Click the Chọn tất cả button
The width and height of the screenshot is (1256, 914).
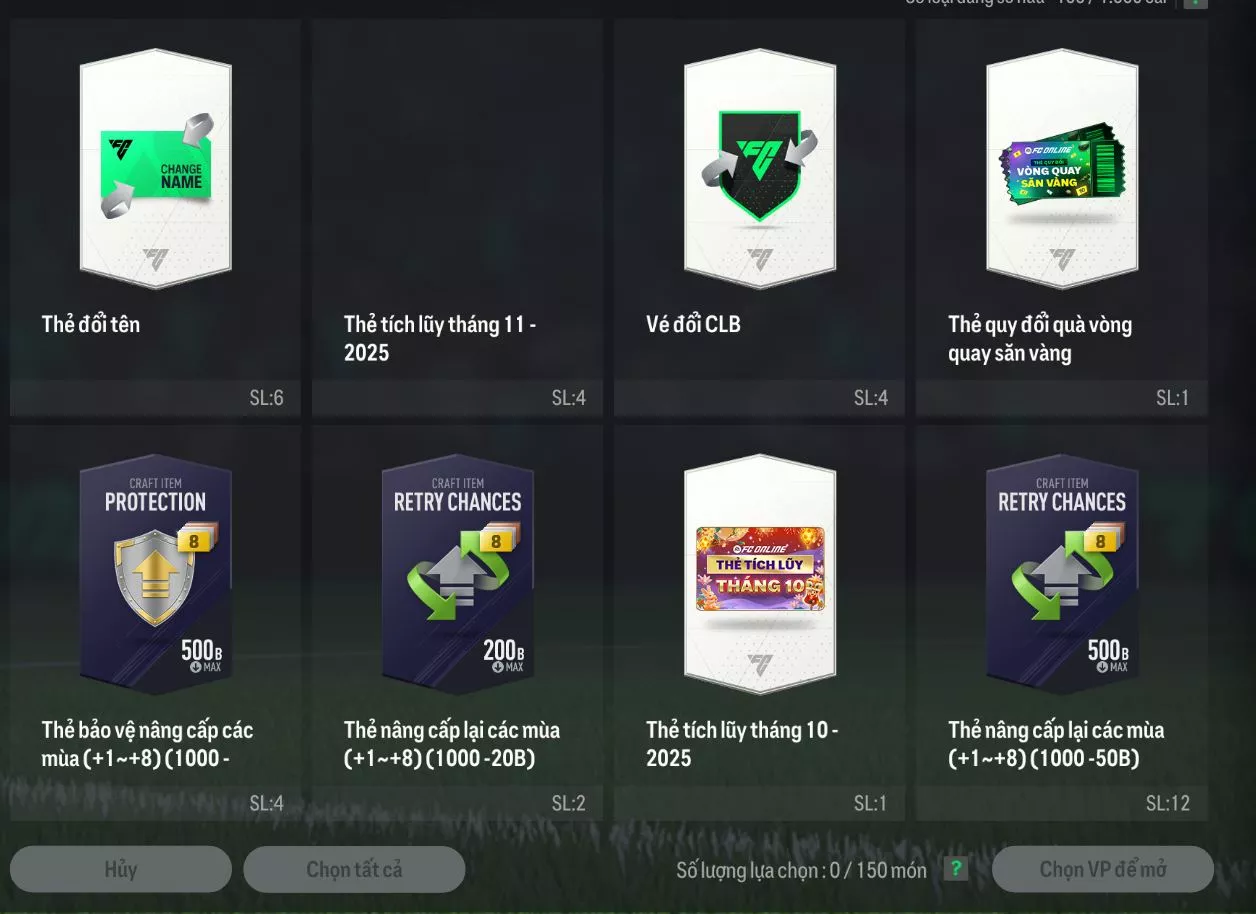pyautogui.click(x=354, y=869)
